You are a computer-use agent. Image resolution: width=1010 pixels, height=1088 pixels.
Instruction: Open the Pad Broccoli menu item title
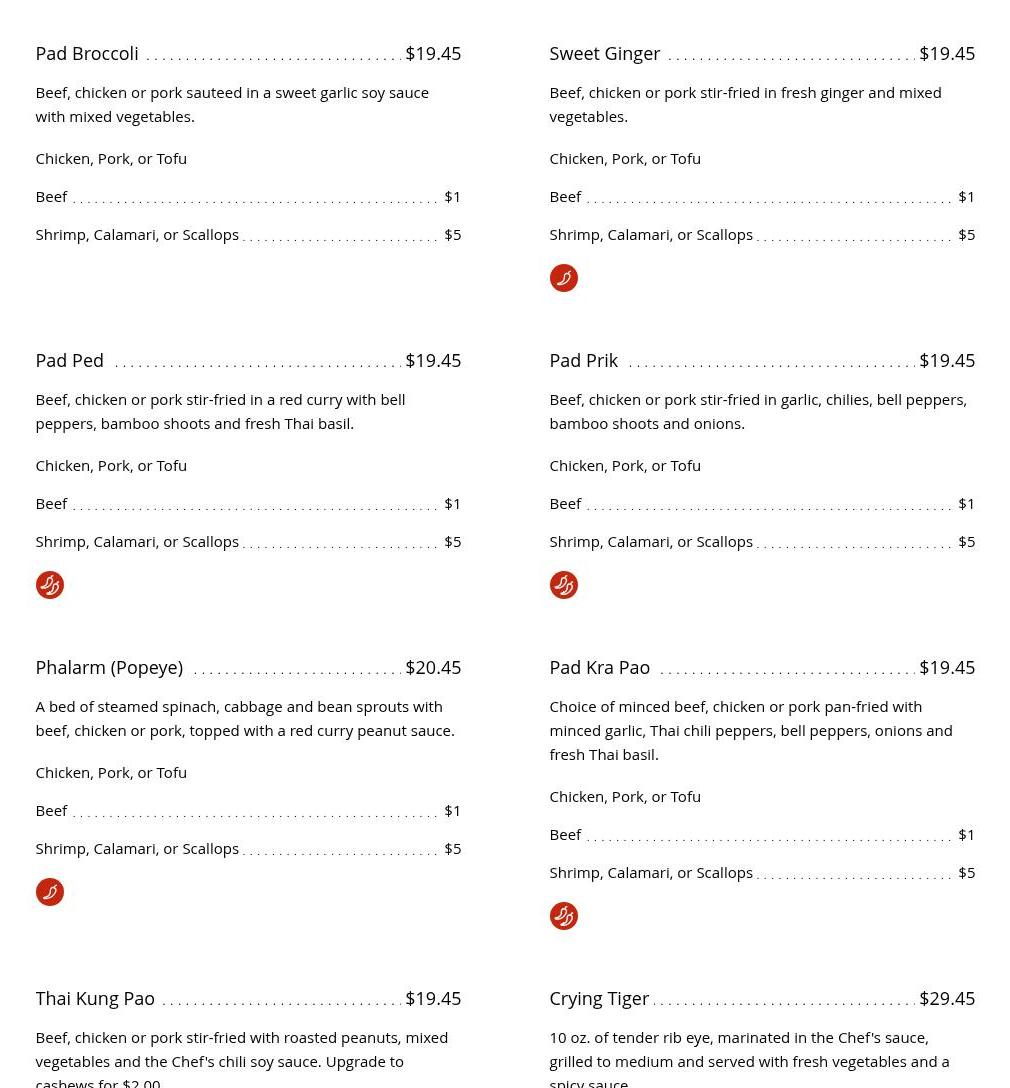click(87, 54)
